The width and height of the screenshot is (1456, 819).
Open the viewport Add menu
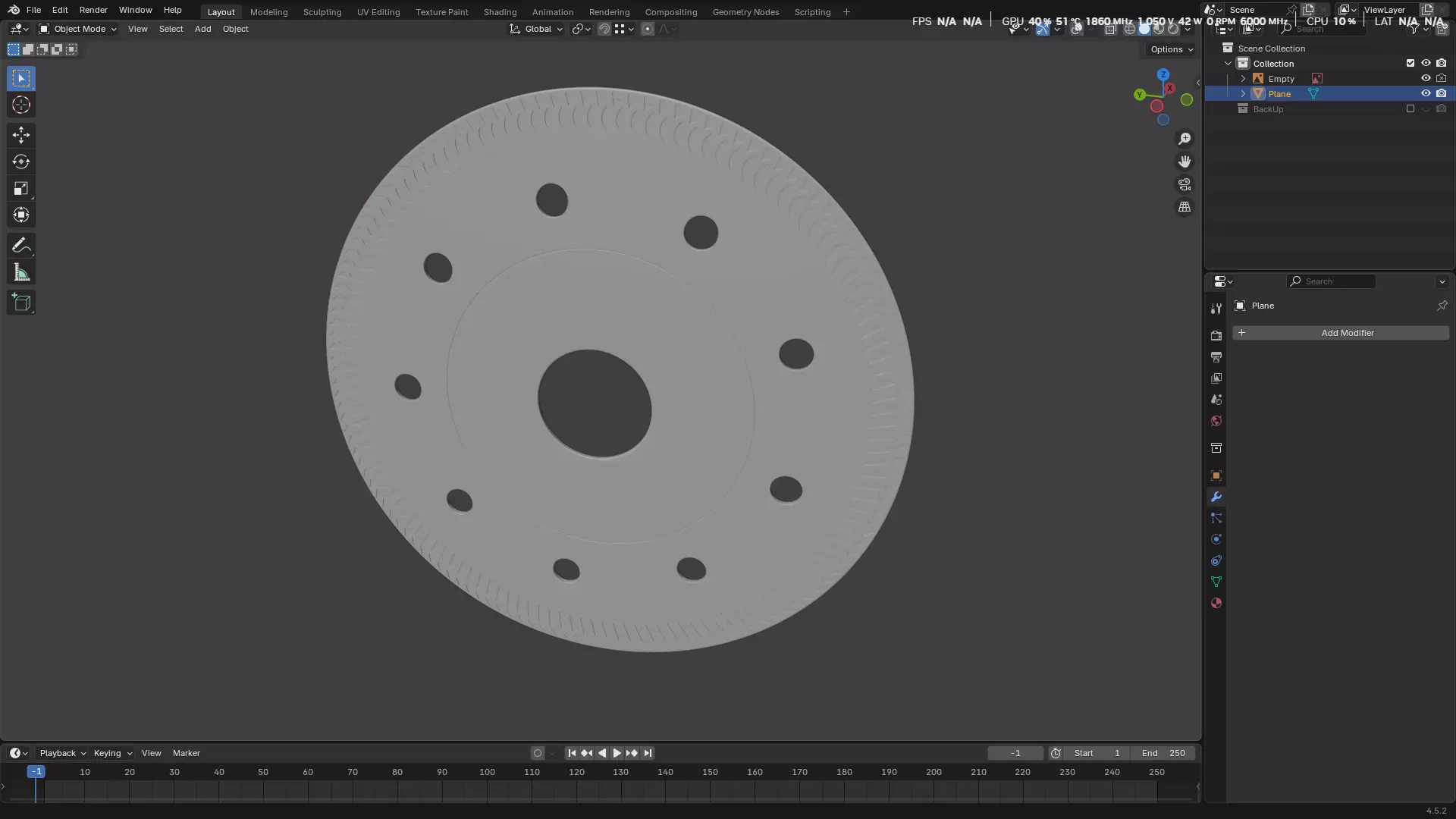click(x=202, y=29)
